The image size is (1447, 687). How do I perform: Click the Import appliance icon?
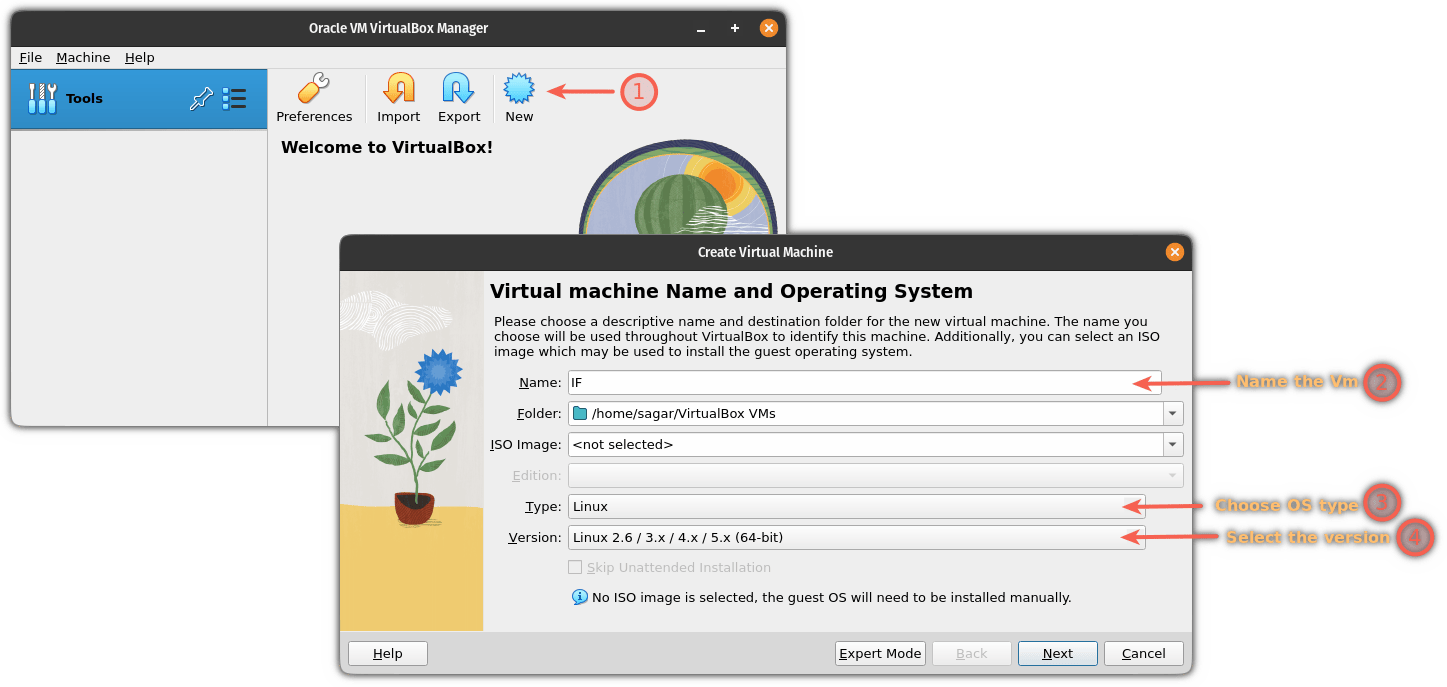point(398,90)
